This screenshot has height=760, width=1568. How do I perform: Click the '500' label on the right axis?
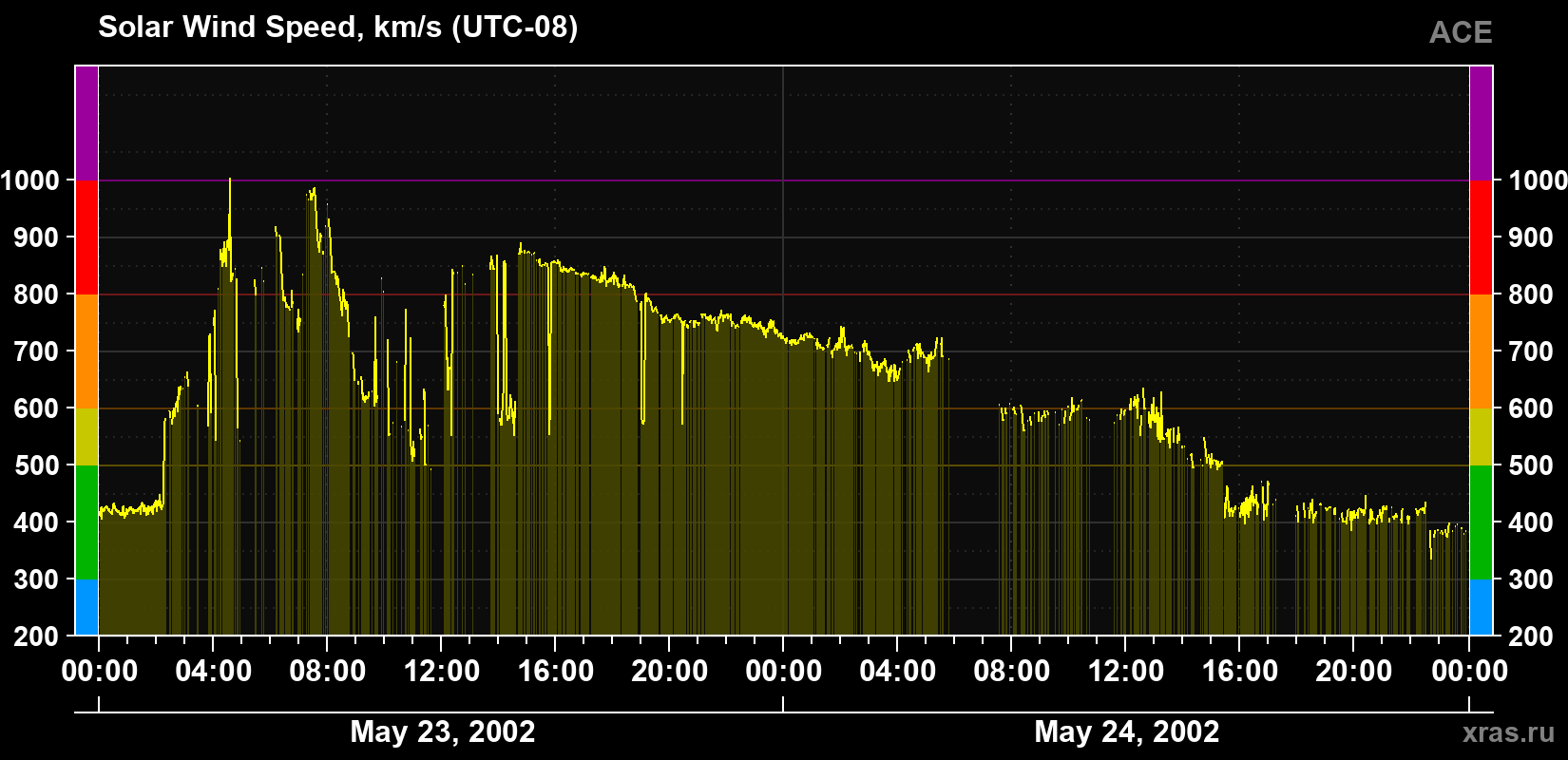1531,465
